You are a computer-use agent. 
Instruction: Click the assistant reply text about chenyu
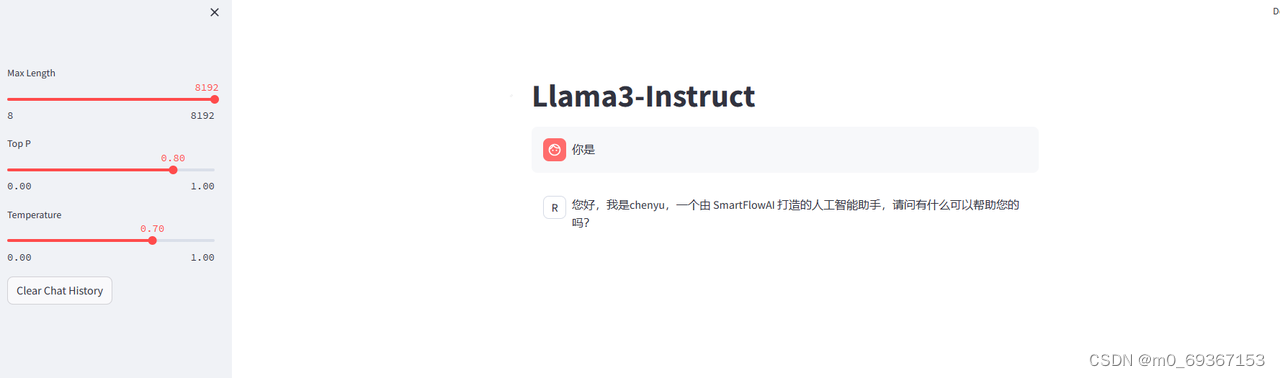(x=795, y=213)
